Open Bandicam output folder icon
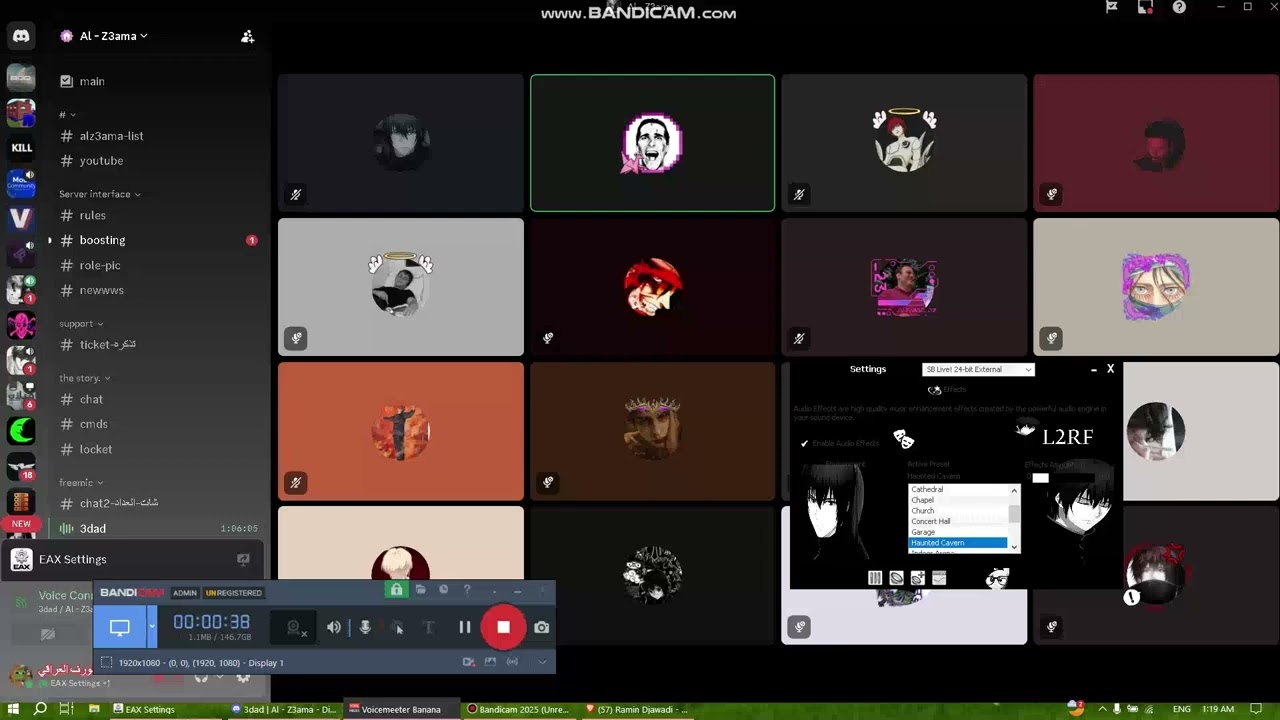Screen dimensions: 1280x720 [421, 590]
